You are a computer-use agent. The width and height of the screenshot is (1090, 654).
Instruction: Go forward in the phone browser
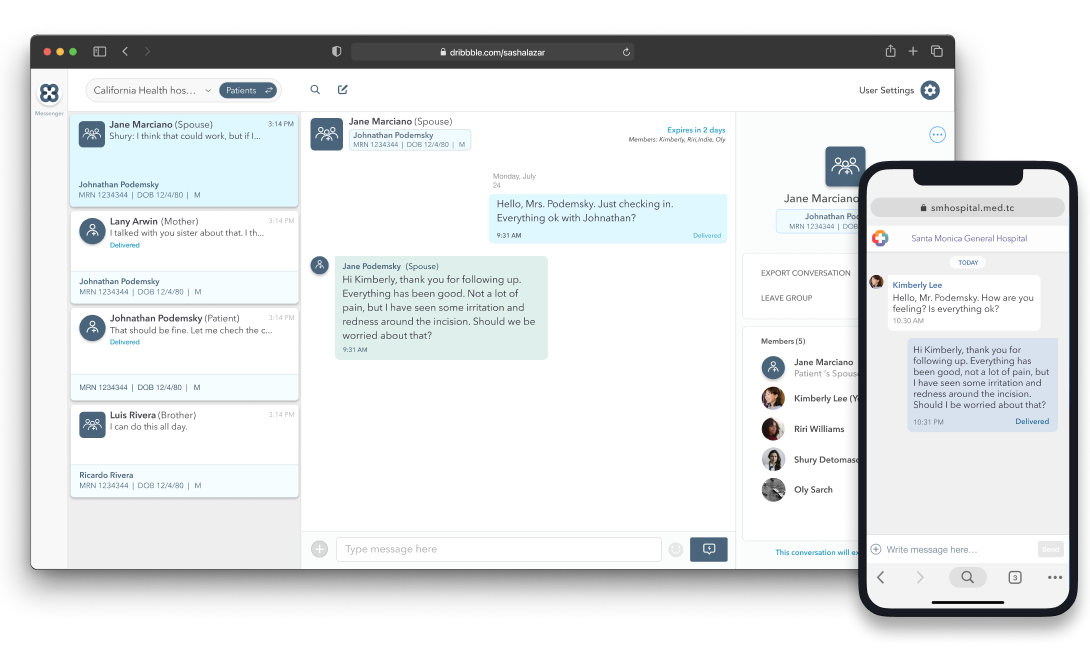click(920, 577)
